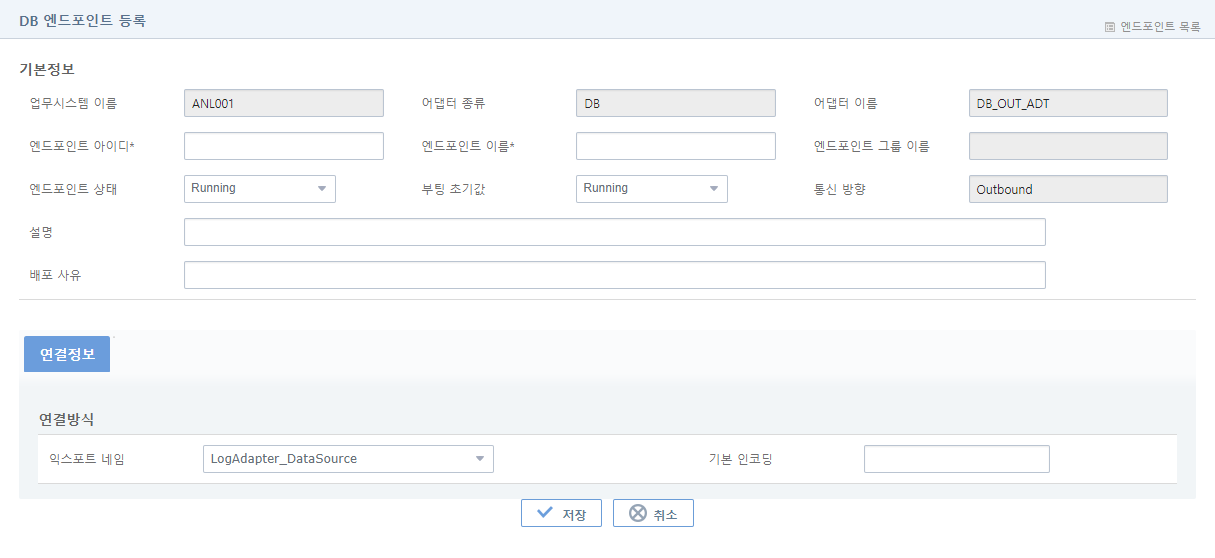Click the X circle icon on 취소 button
This screenshot has width=1215, height=558.
[x=637, y=513]
